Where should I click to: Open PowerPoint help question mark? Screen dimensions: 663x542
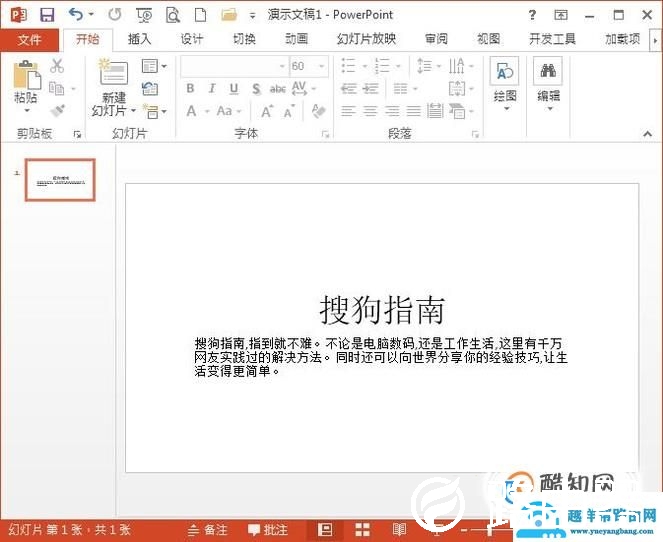pyautogui.click(x=532, y=15)
